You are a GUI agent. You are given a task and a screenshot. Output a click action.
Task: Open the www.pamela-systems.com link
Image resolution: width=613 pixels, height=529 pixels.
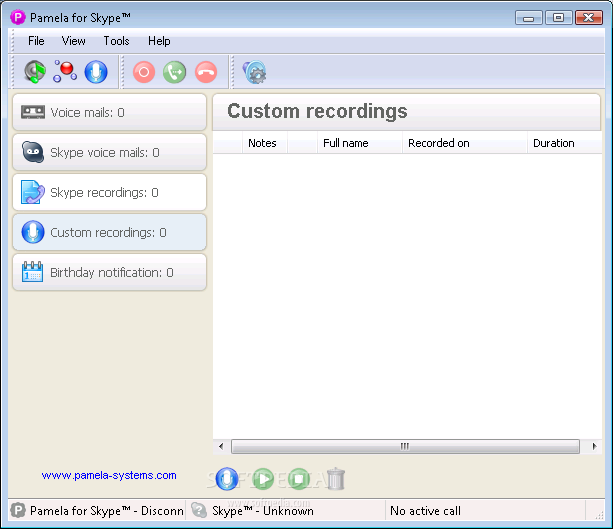tap(109, 475)
